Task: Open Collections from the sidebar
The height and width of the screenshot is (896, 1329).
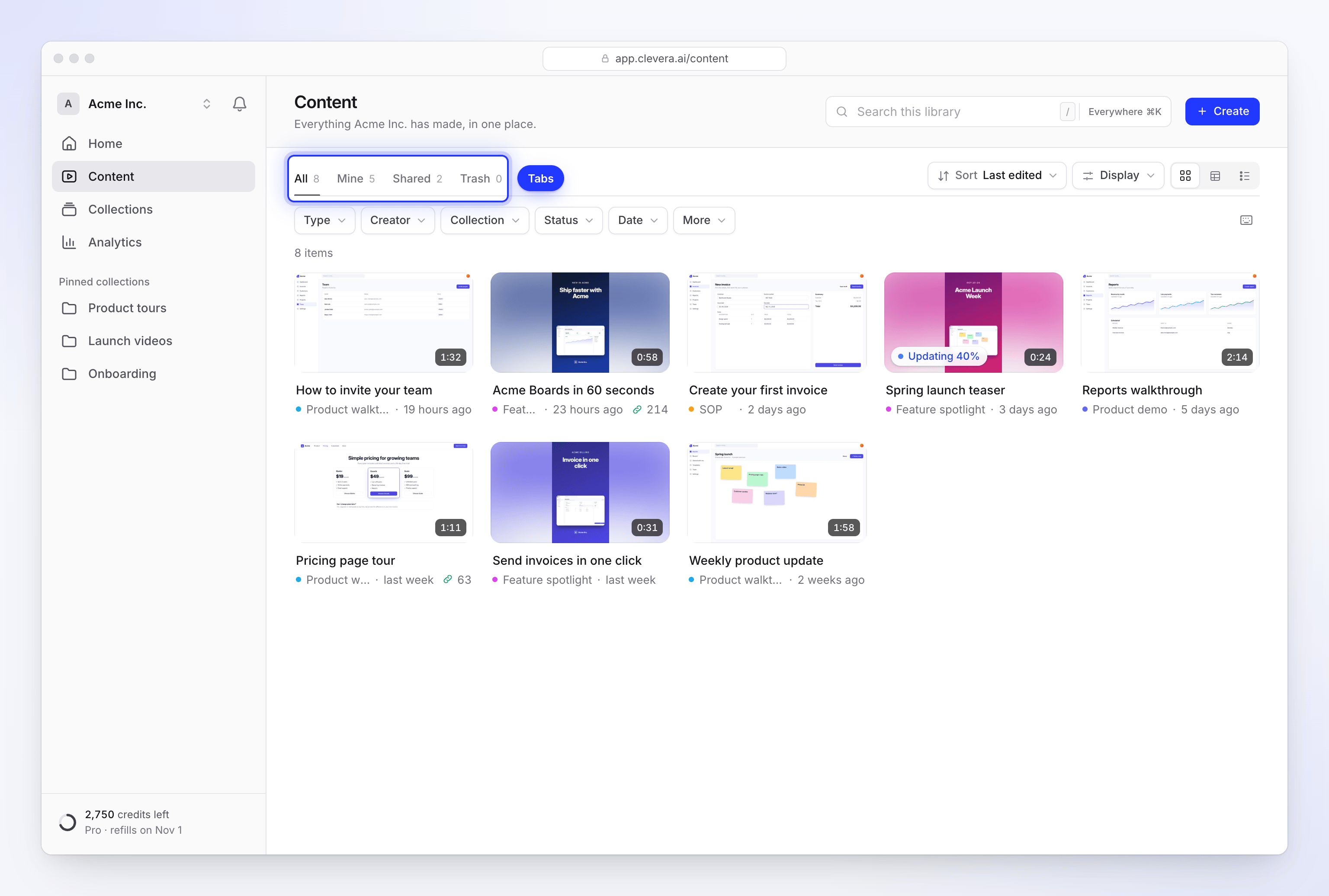Action: pyautogui.click(x=153, y=209)
